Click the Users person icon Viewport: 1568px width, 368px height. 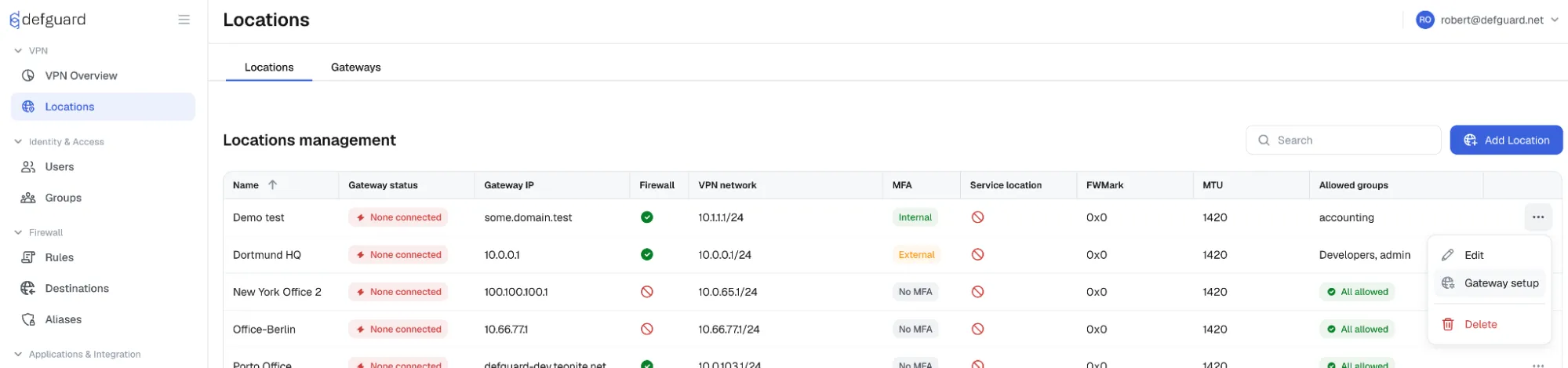28,166
